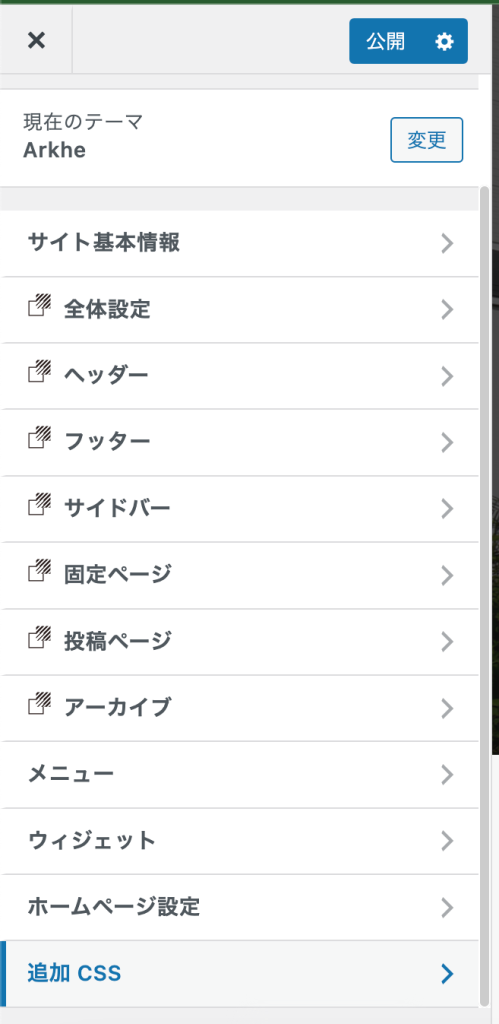Click the panel icon next to アーカイブ
Viewport: 499px width, 1024px height.
point(40,703)
